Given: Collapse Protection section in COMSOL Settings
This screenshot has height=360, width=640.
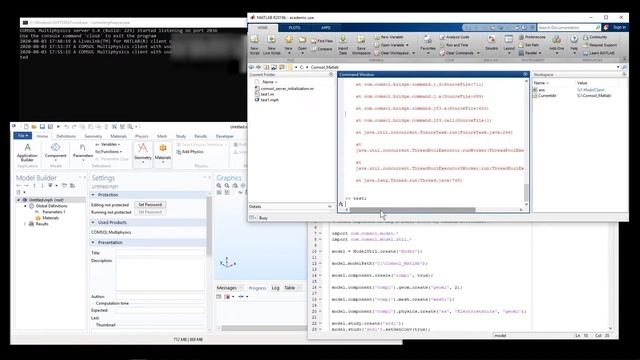Looking at the screenshot, I should tap(93, 195).
